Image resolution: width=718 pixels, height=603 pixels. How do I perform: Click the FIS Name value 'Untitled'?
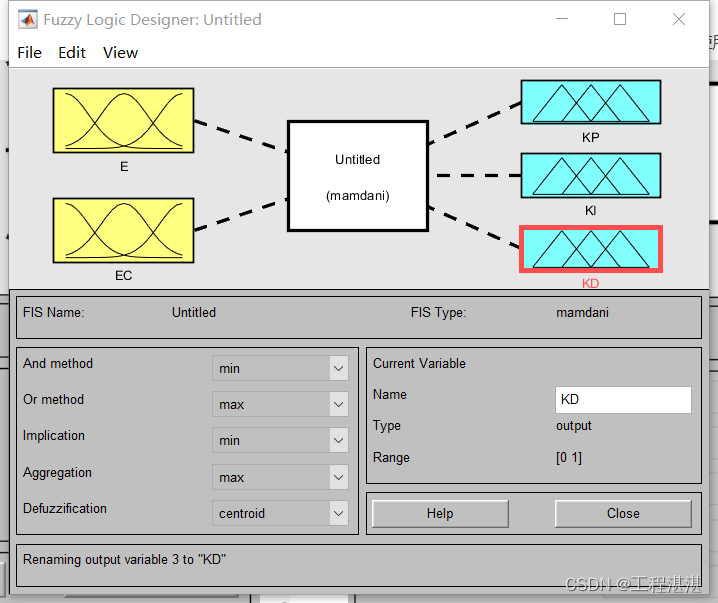tap(194, 312)
